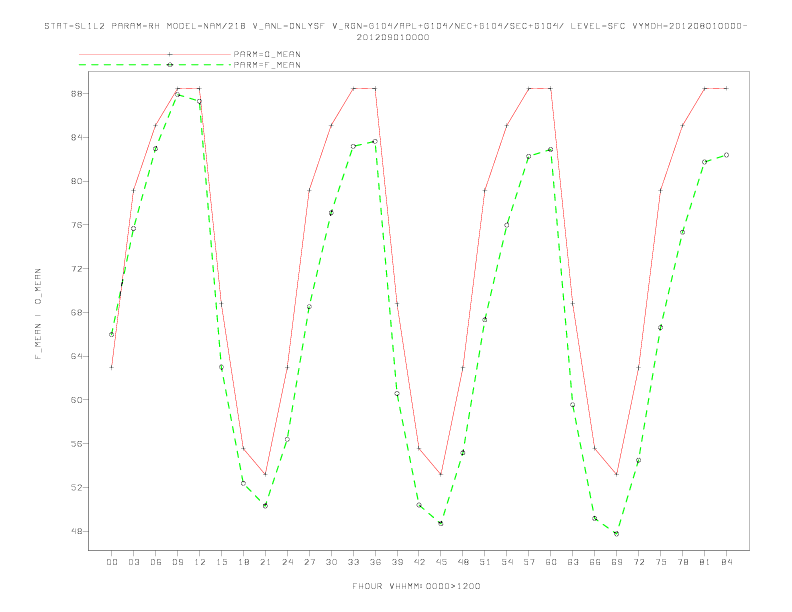
Task: Click x-axis tick label 27
Action: [309, 562]
